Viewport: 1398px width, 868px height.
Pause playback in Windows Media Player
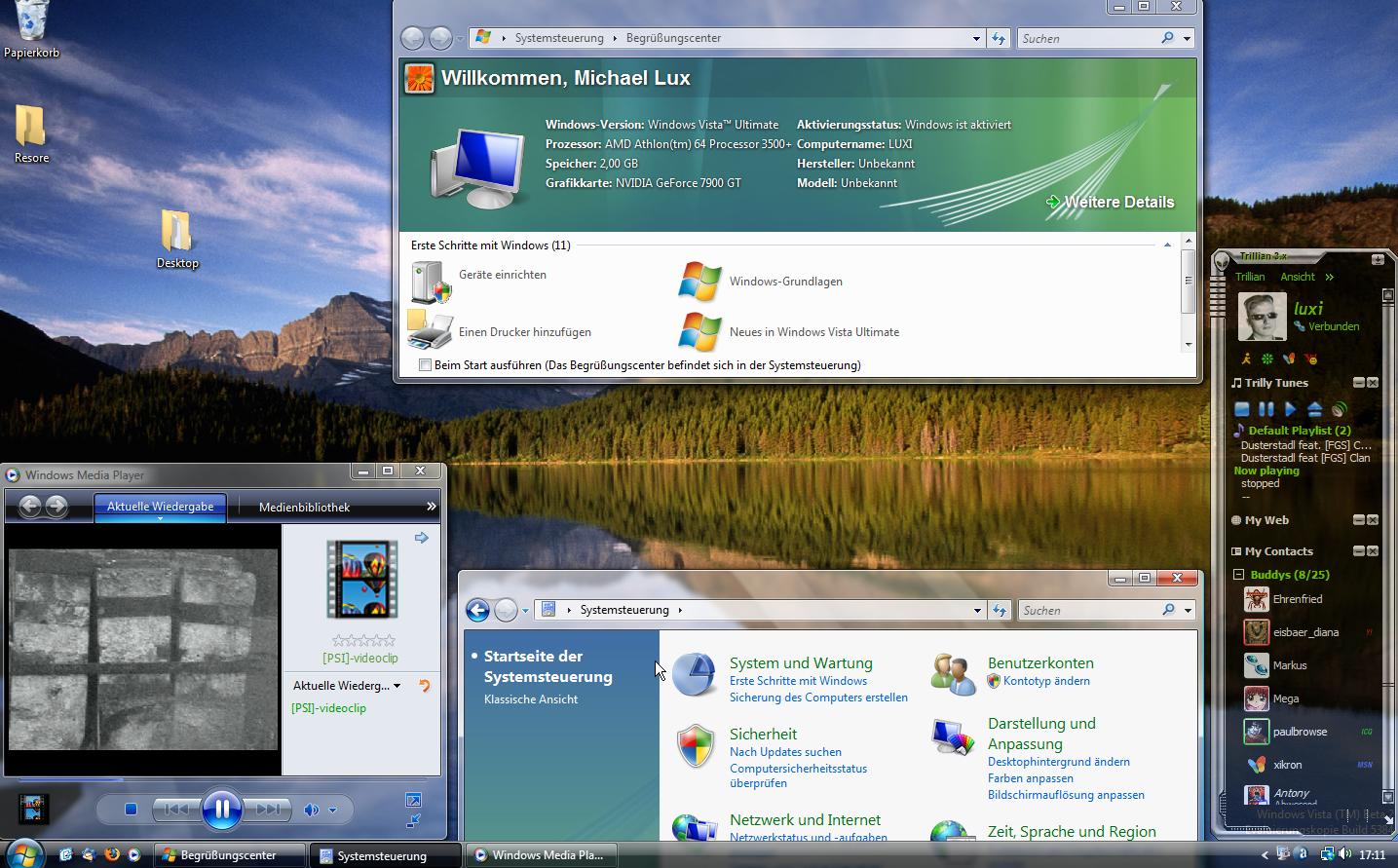coord(221,809)
